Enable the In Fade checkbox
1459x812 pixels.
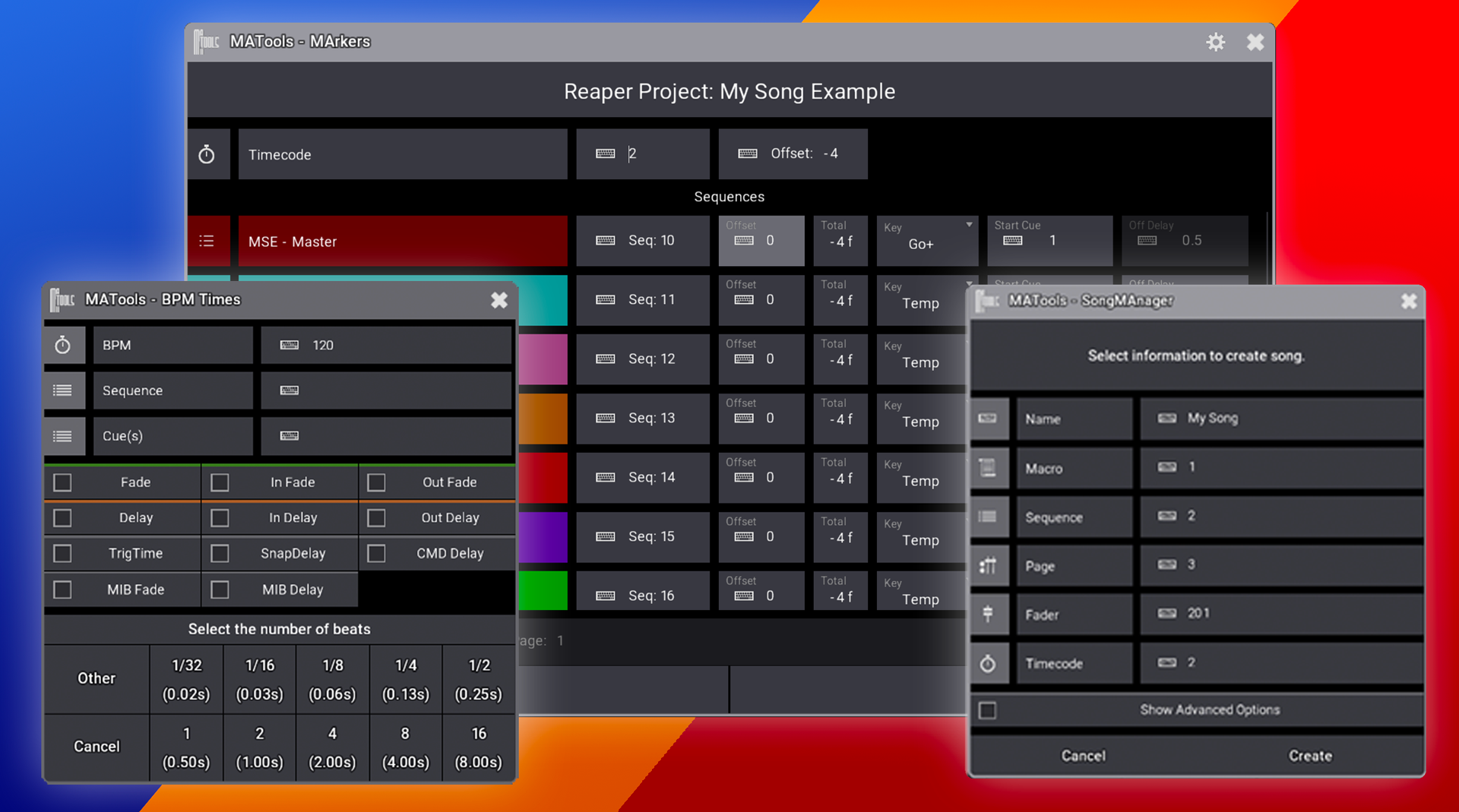(220, 482)
